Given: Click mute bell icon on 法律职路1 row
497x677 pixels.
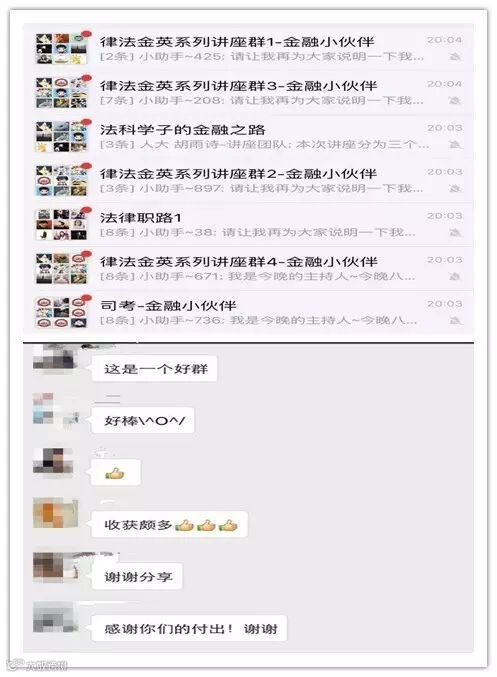Looking at the screenshot, I should (x=454, y=233).
